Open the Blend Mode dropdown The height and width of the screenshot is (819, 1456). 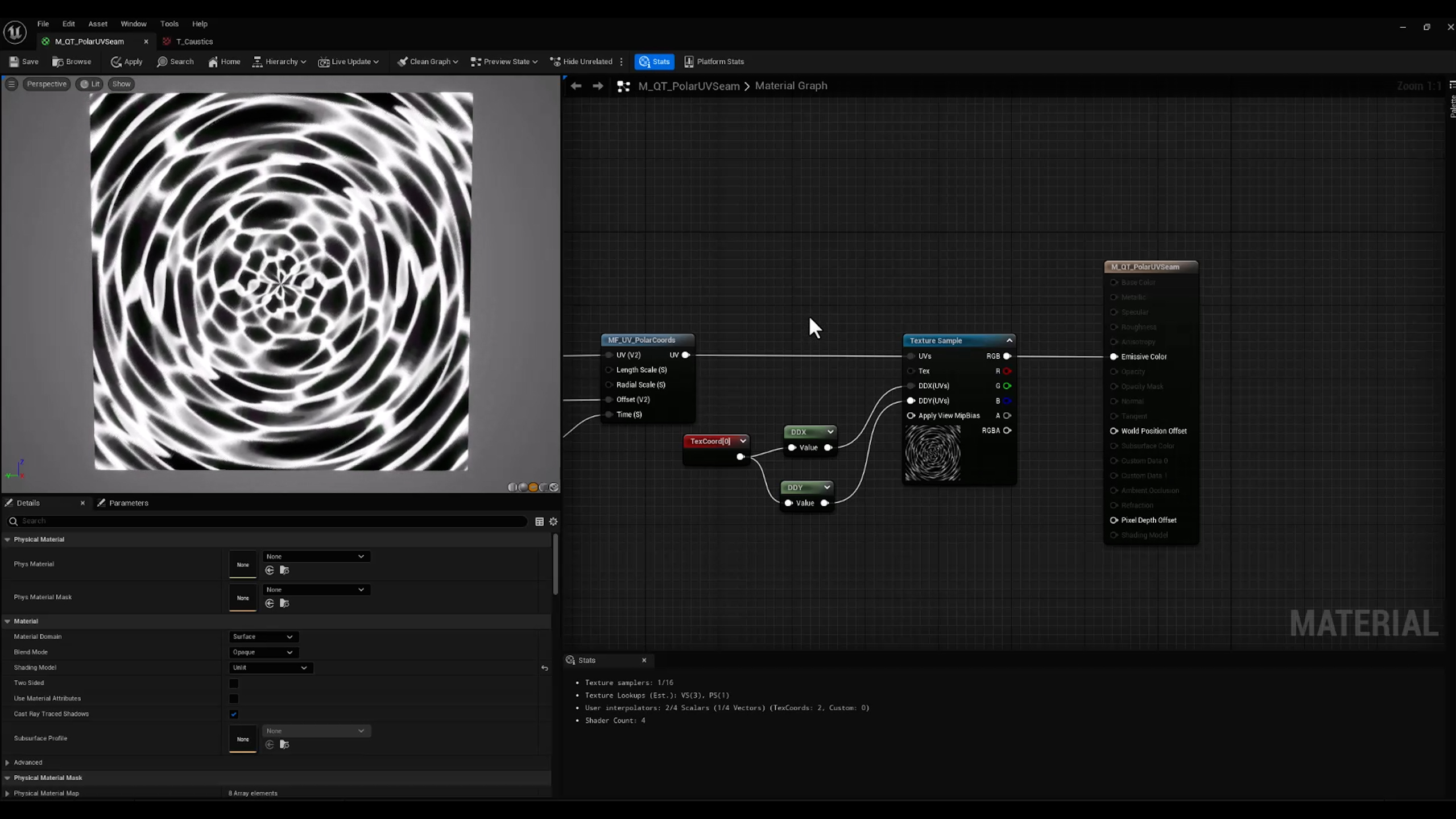(x=263, y=652)
